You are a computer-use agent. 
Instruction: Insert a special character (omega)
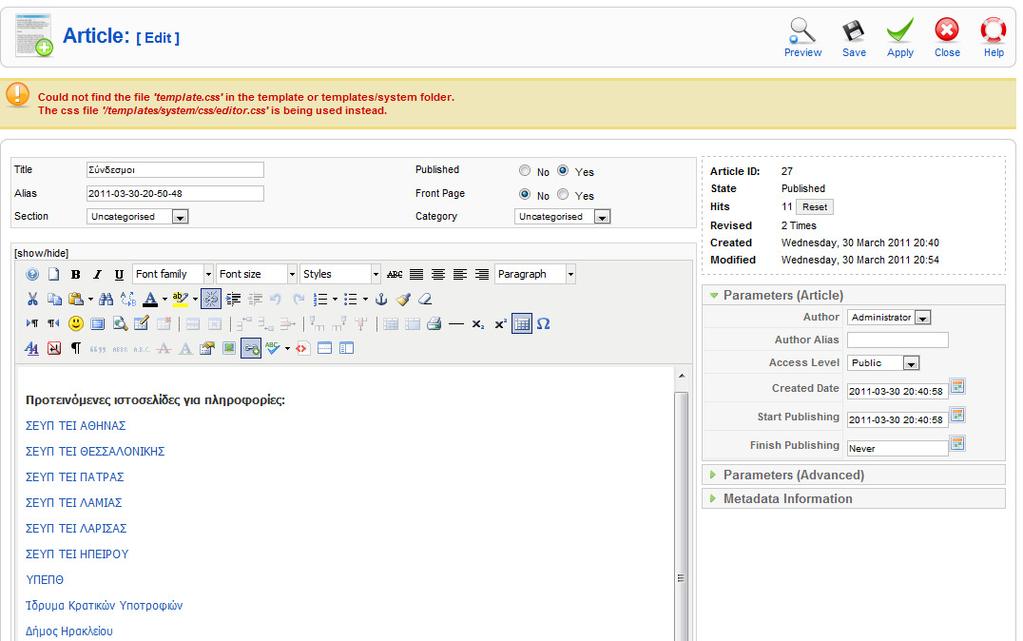coord(543,324)
